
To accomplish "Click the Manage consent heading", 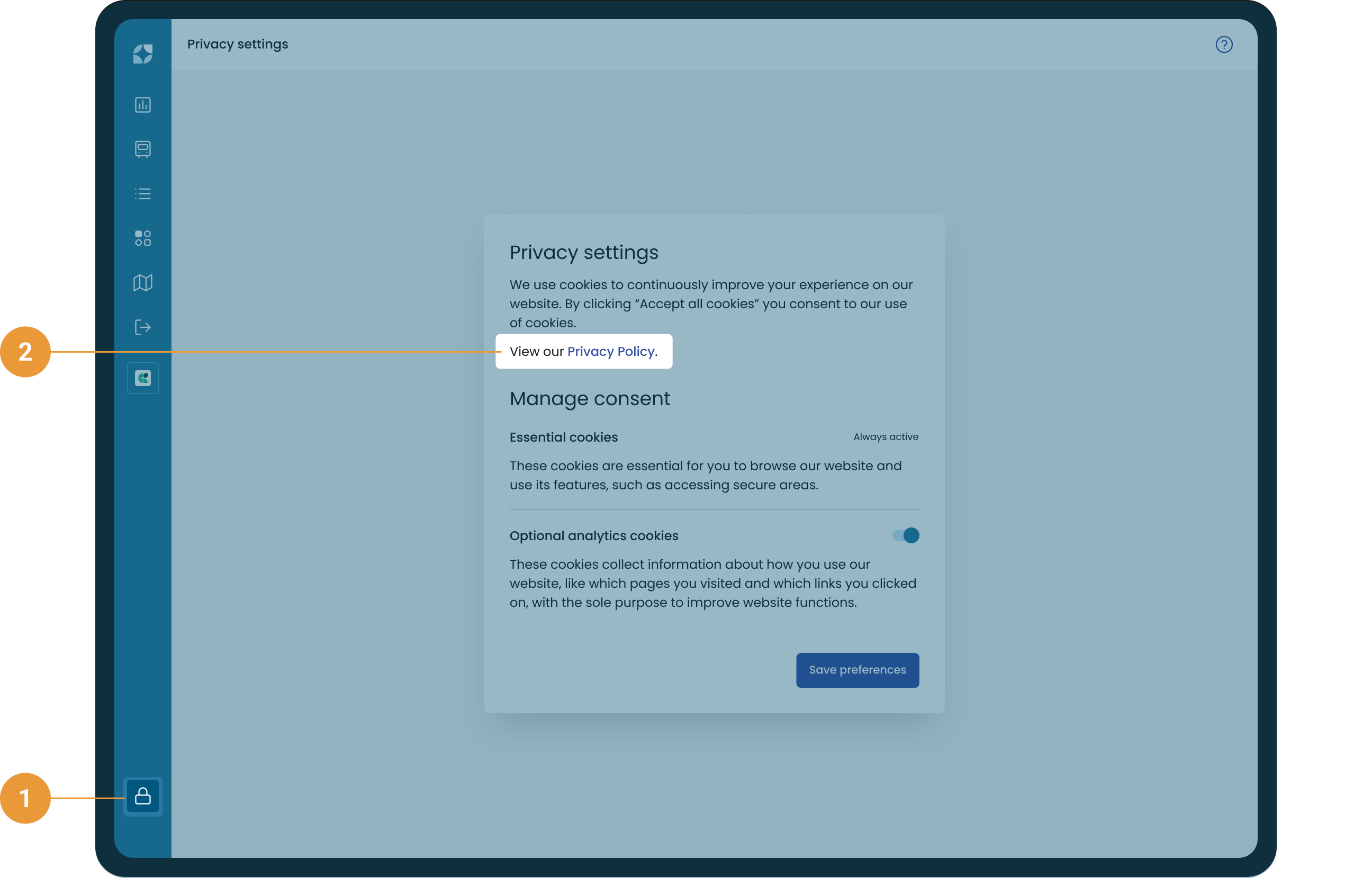I will point(589,399).
